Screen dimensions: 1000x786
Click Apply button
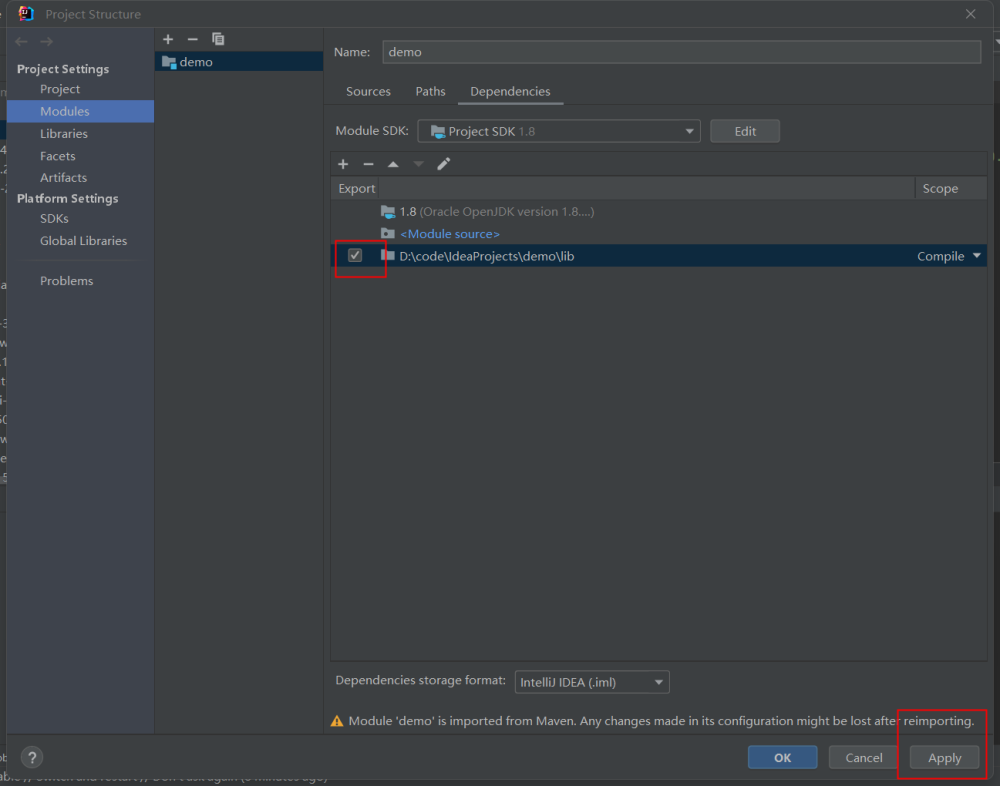coord(945,757)
